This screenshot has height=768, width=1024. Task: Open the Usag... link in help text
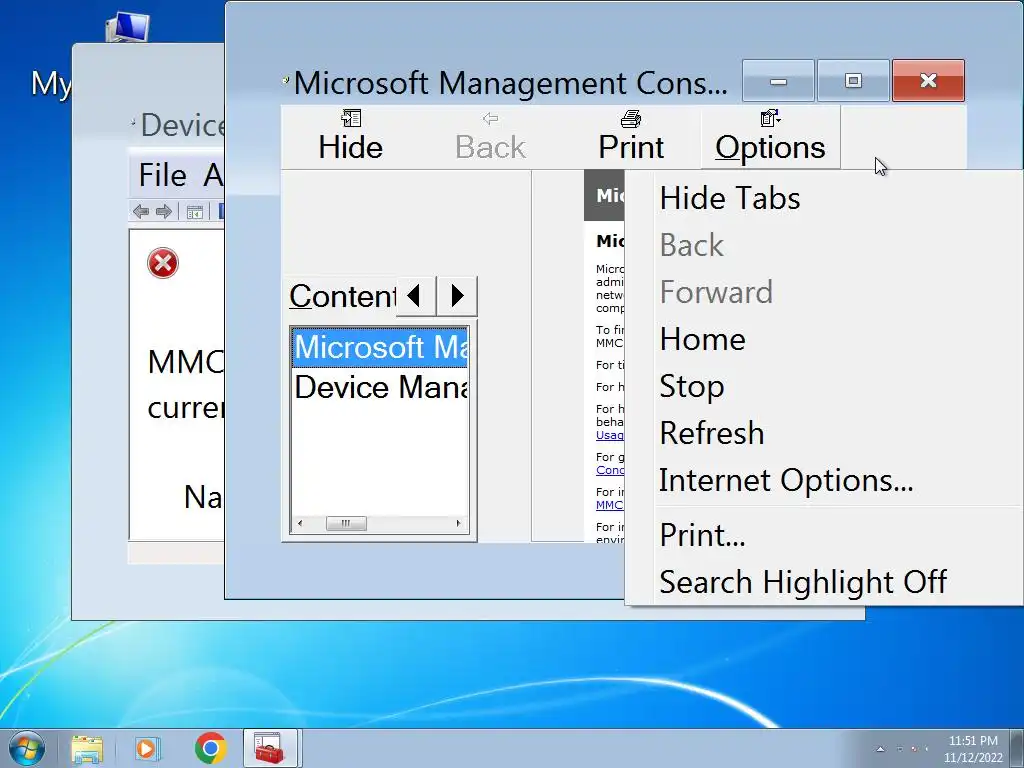point(610,435)
